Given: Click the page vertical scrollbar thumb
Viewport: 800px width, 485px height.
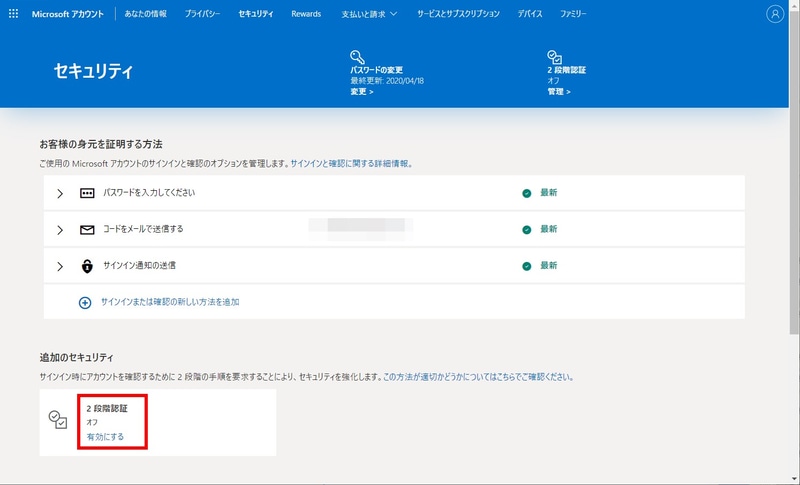Looking at the screenshot, I should click(x=794, y=173).
